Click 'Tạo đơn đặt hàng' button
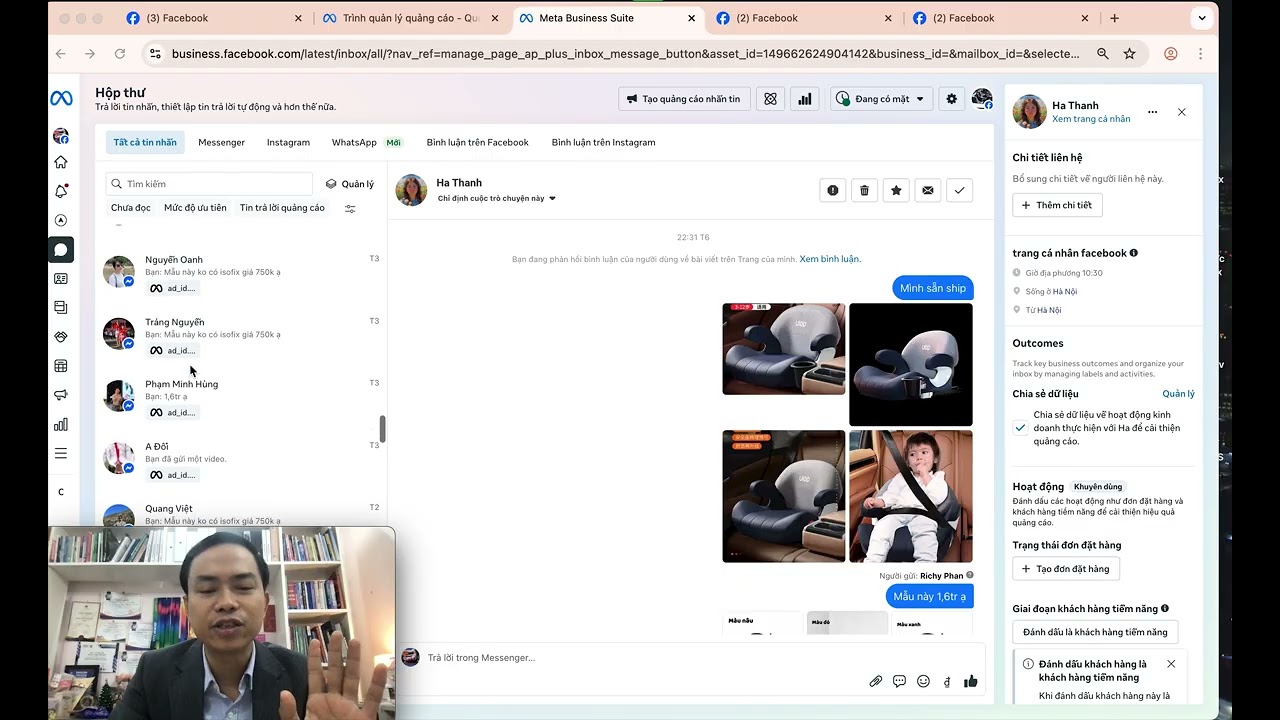This screenshot has height=720, width=1280. pos(1066,569)
